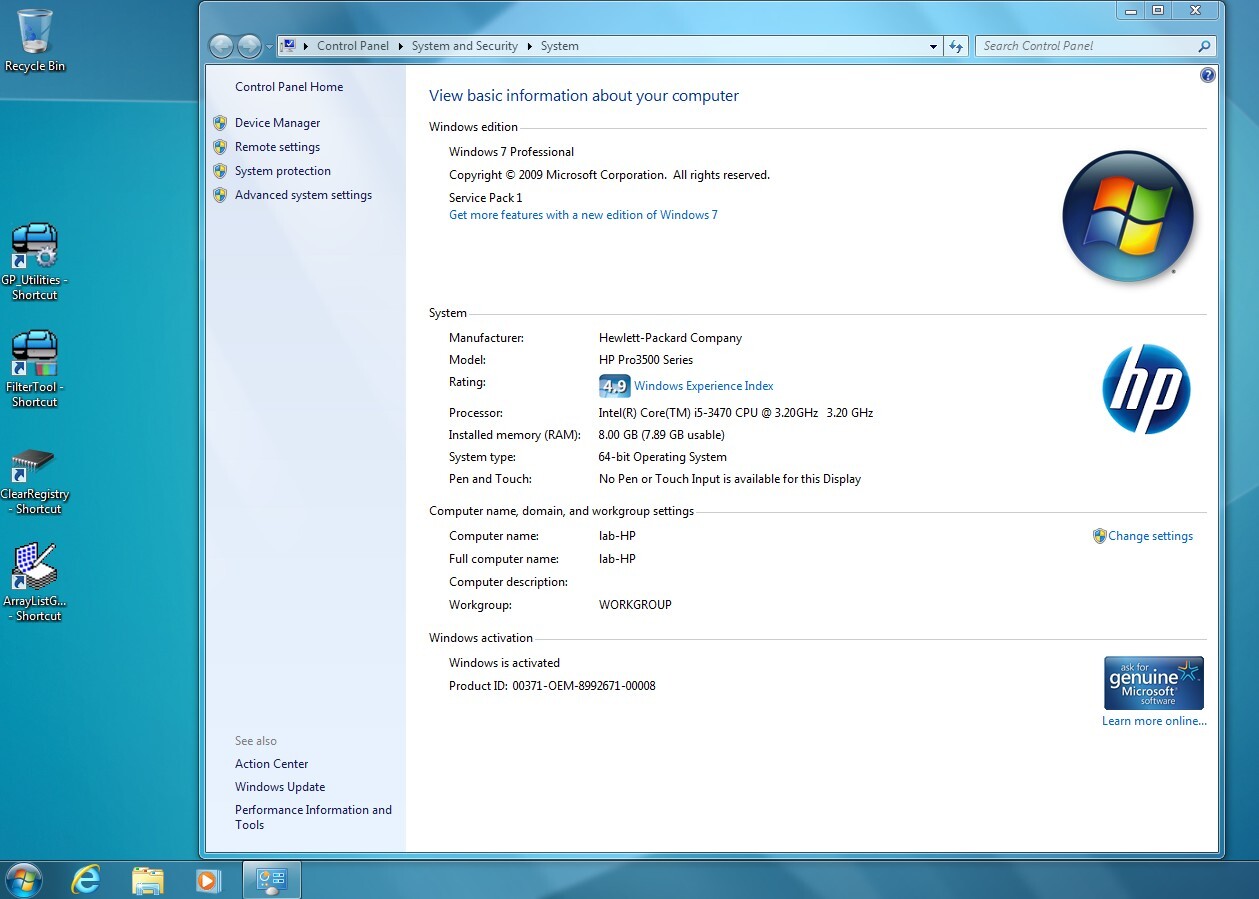Click the WORKGROUP value

(635, 605)
